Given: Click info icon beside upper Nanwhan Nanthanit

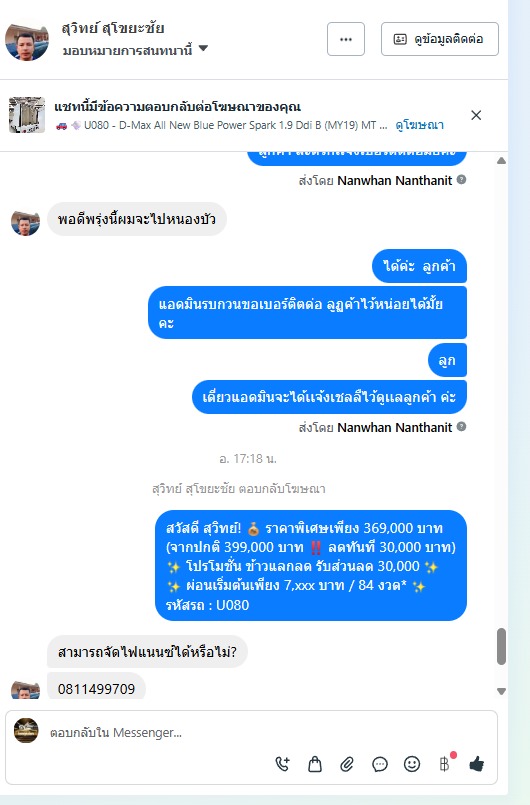Looking at the screenshot, I should click(x=461, y=180).
